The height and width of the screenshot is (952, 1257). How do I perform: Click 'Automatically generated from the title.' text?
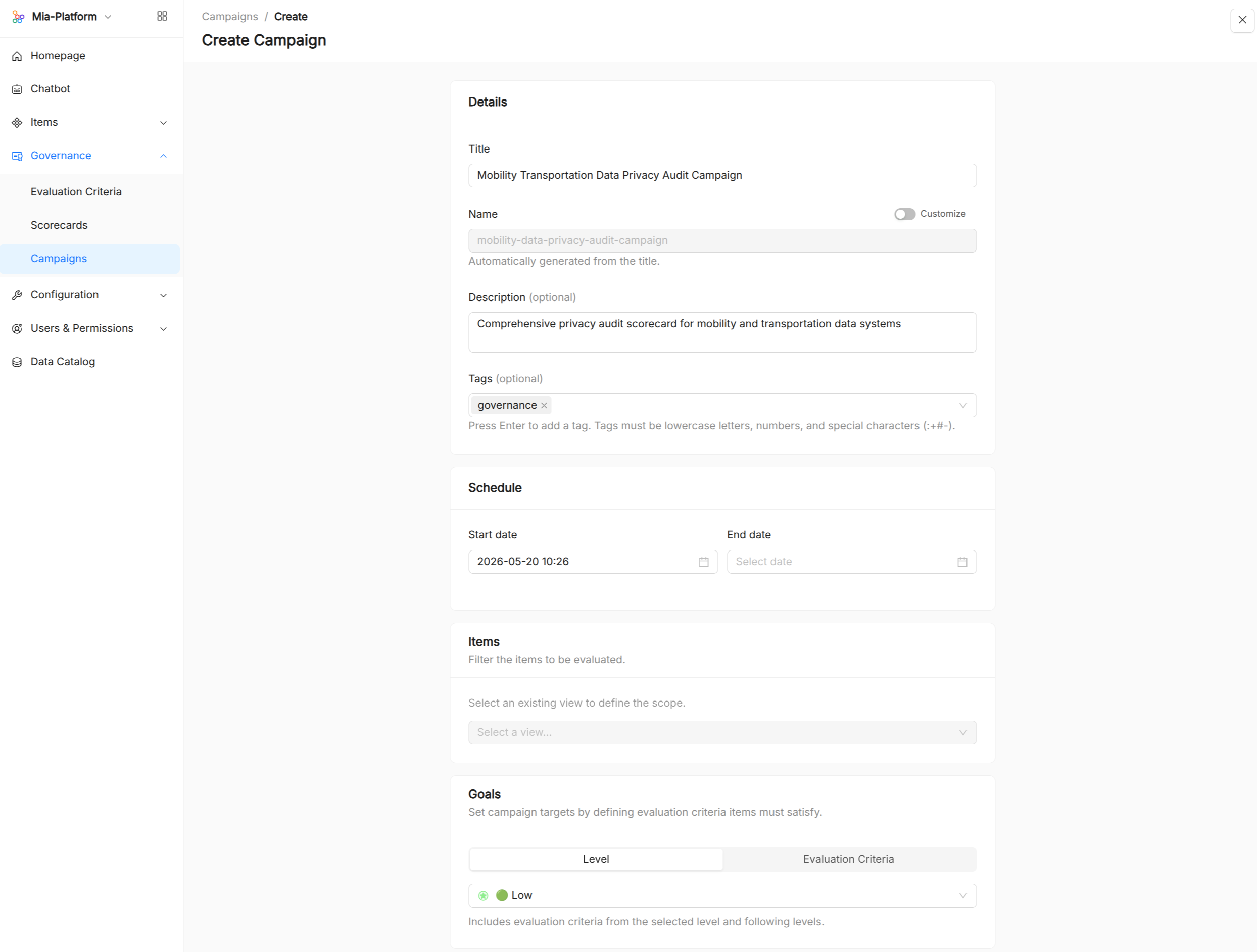pyautogui.click(x=564, y=261)
